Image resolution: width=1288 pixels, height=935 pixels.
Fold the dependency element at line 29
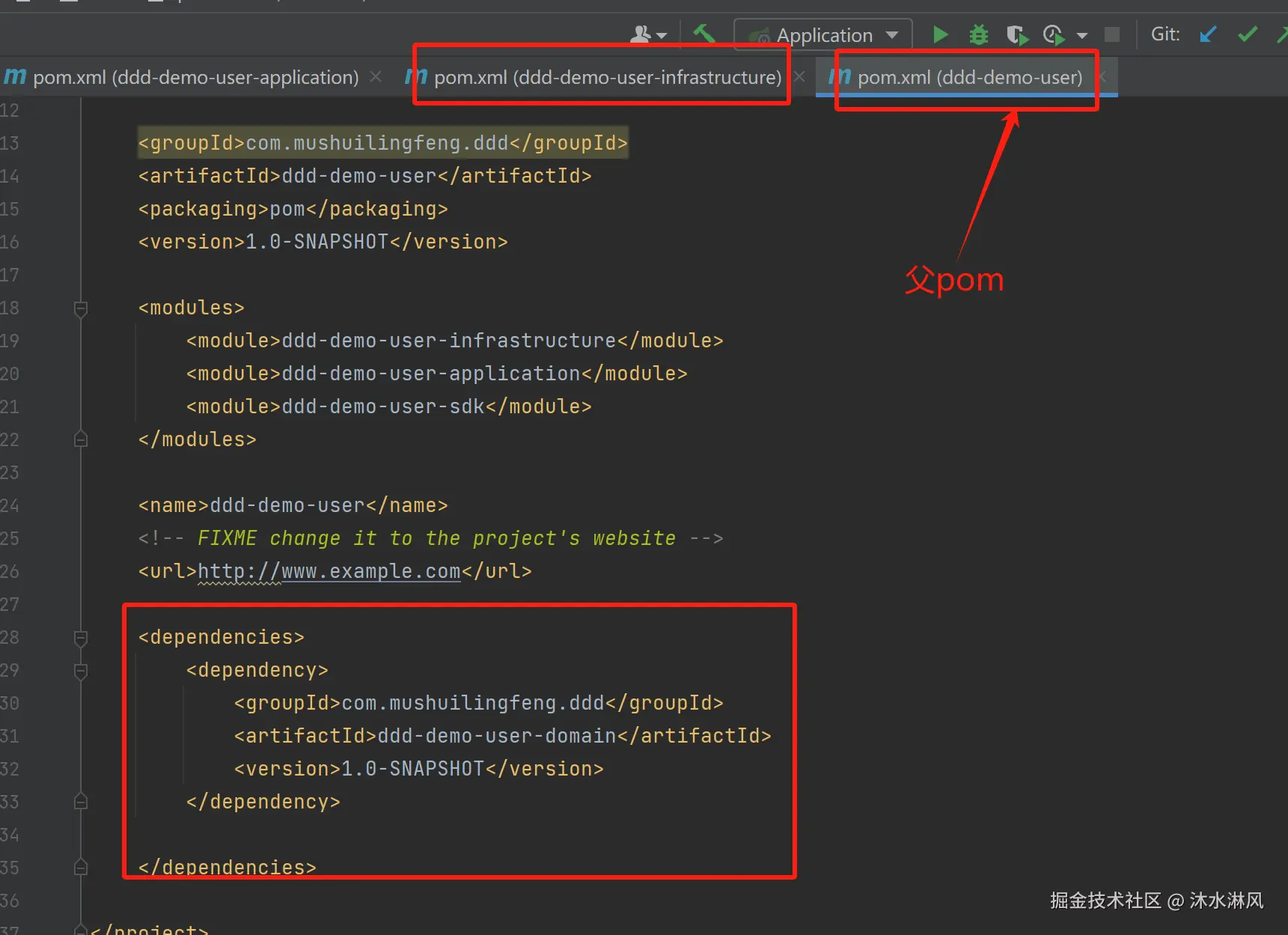(81, 671)
